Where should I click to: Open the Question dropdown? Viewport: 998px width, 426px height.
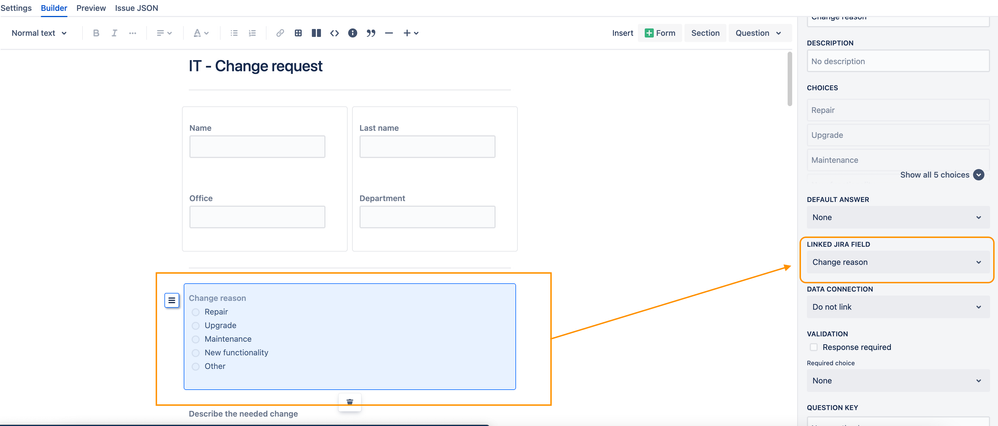point(759,33)
